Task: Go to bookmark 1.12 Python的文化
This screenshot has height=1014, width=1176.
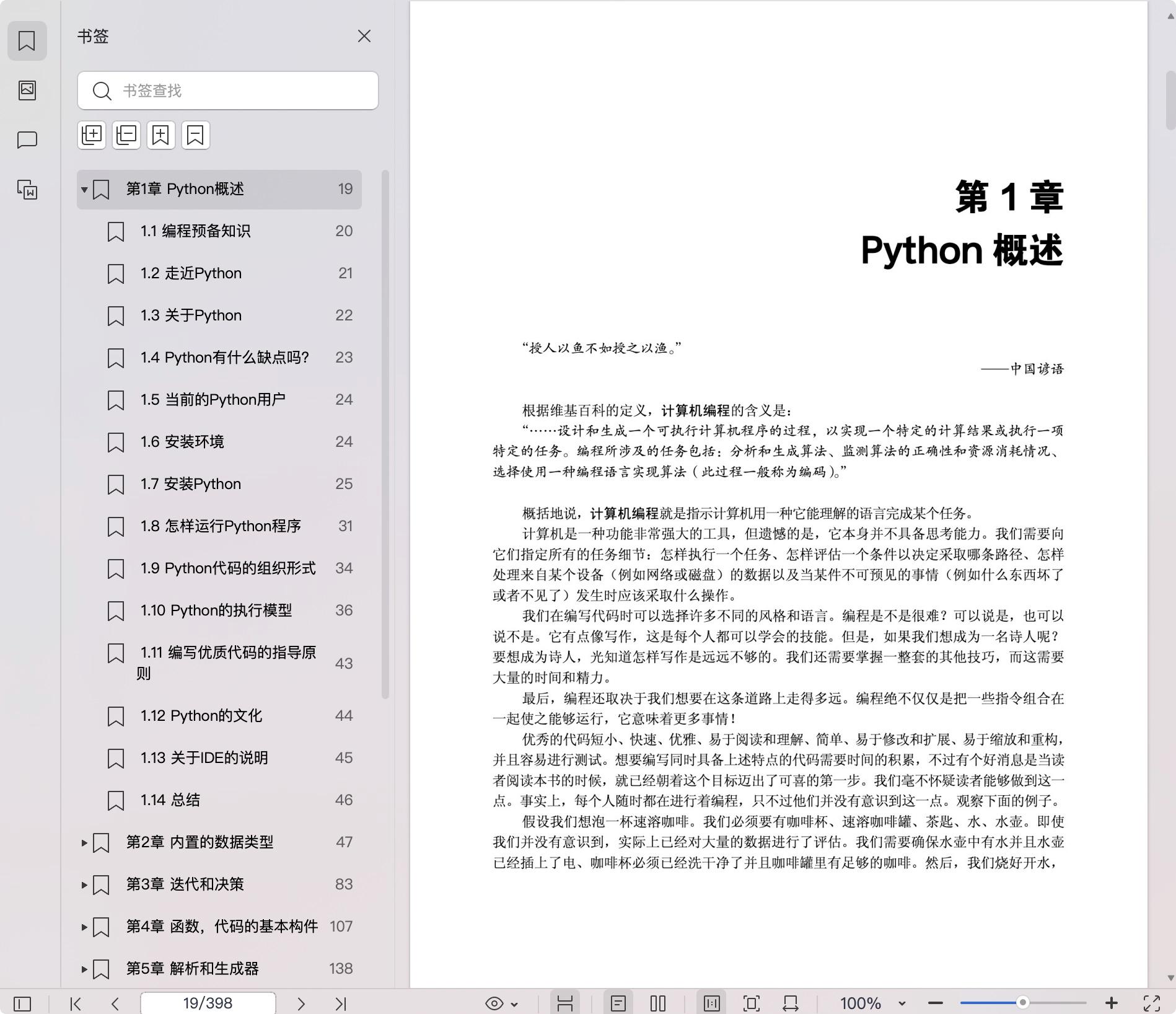Action: click(219, 716)
